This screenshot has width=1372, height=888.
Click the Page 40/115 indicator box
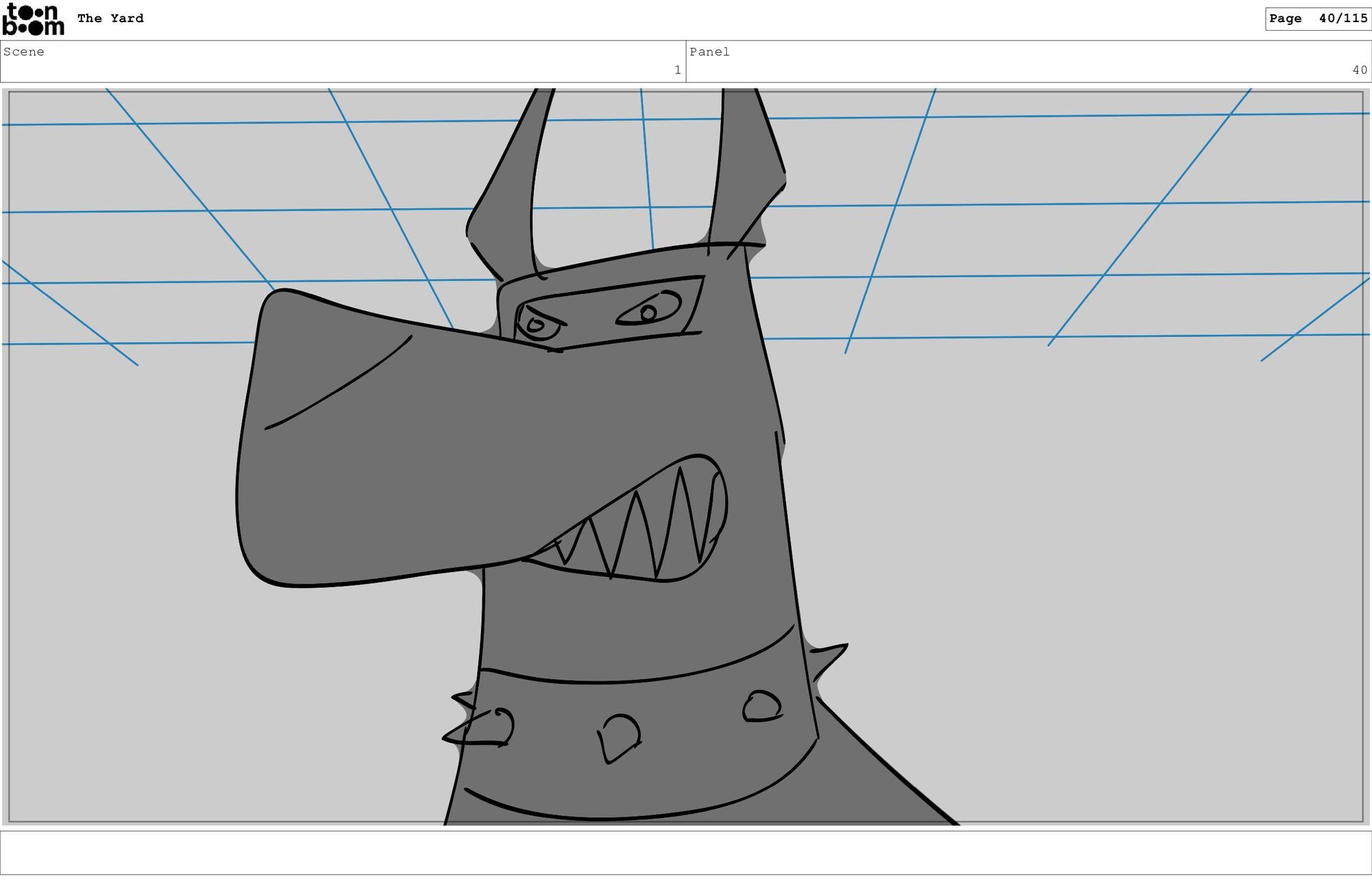coord(1317,19)
